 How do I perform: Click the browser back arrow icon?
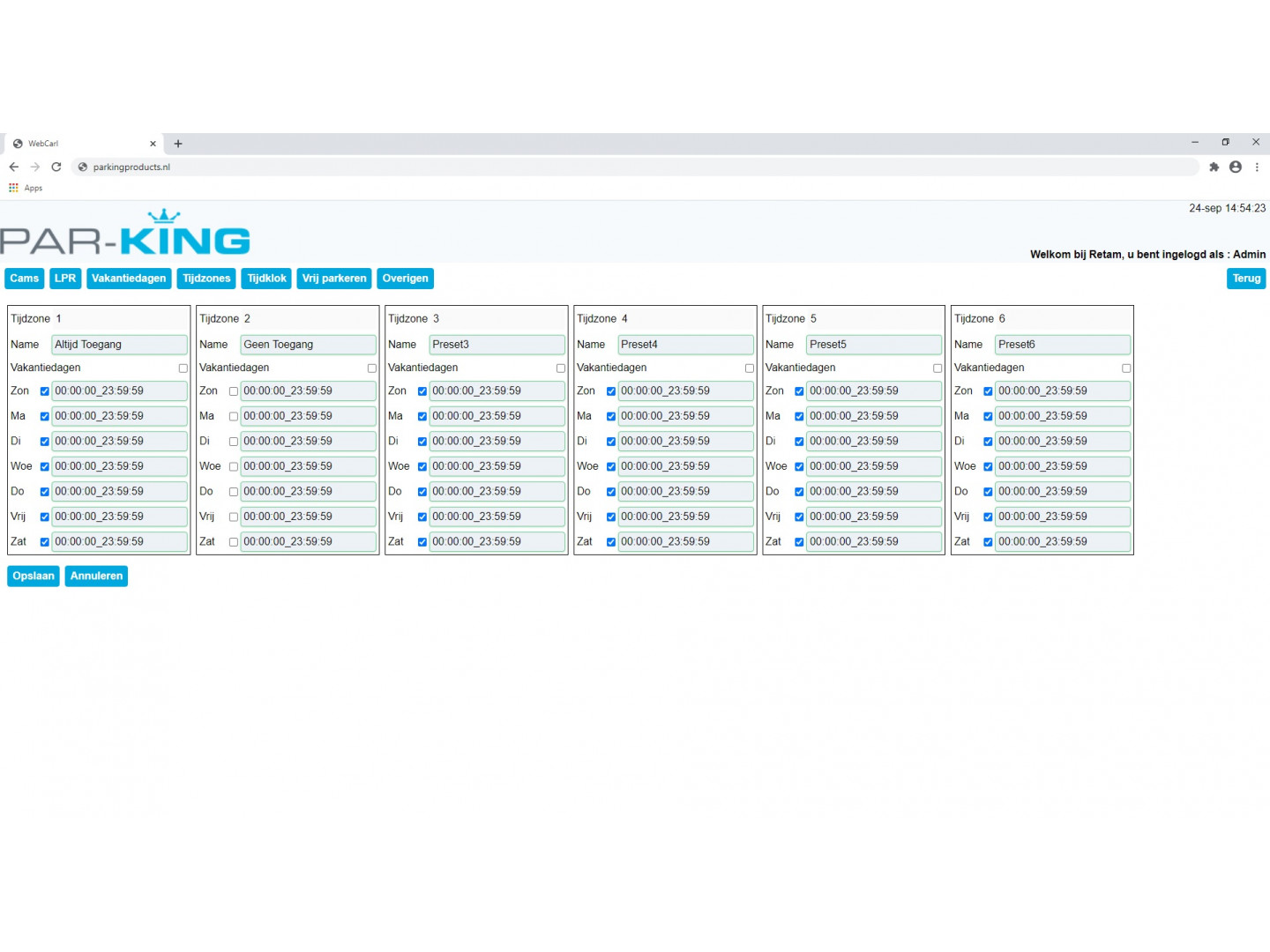(14, 167)
